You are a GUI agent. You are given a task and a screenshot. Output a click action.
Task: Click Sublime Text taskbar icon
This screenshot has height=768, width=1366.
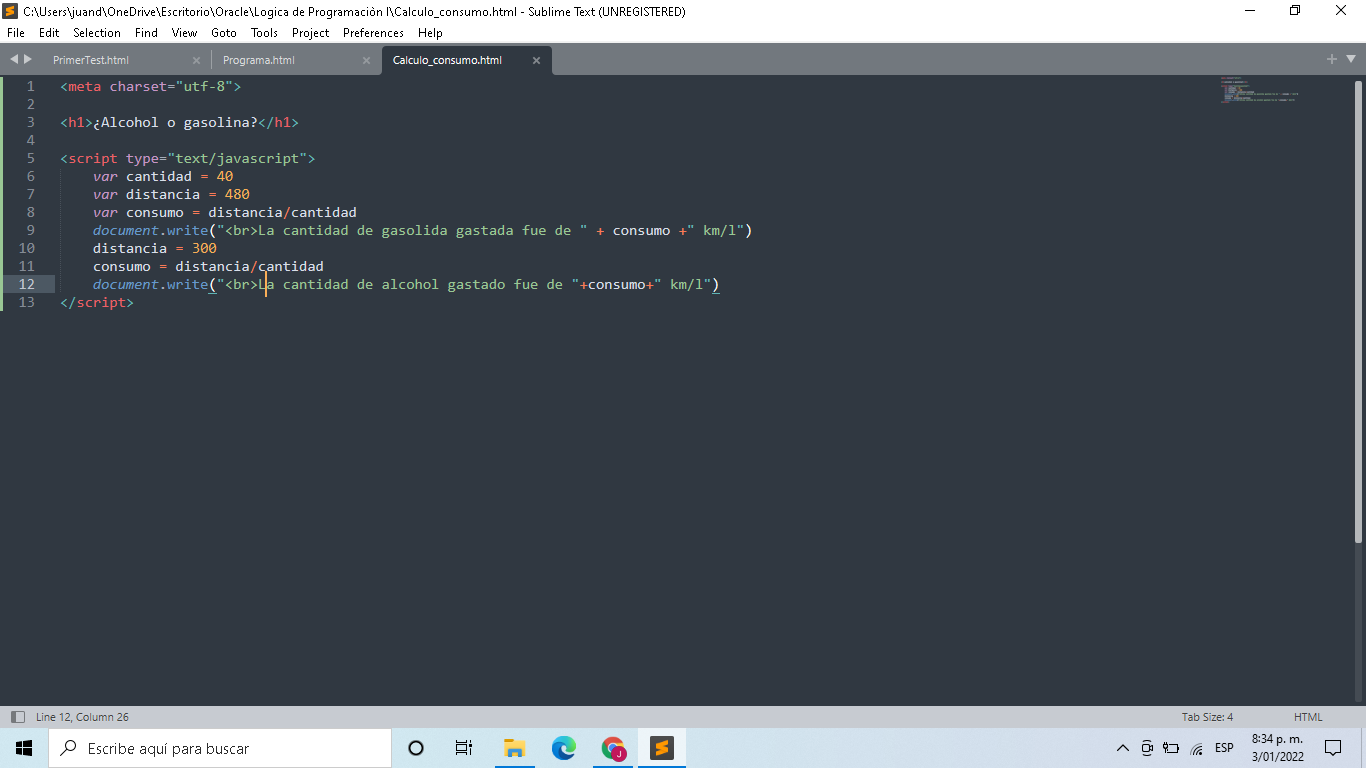click(661, 748)
